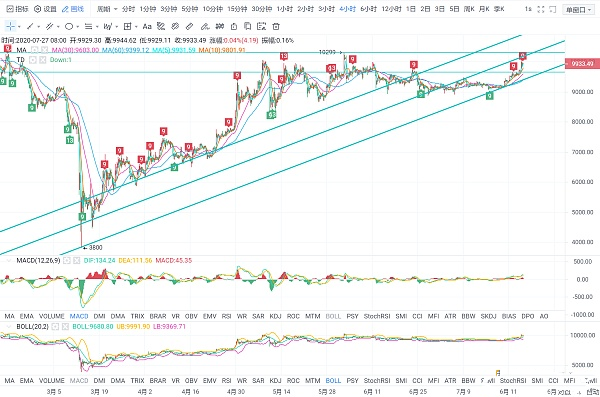Open the crosshair tool dropdown arrow

[x=19, y=27]
